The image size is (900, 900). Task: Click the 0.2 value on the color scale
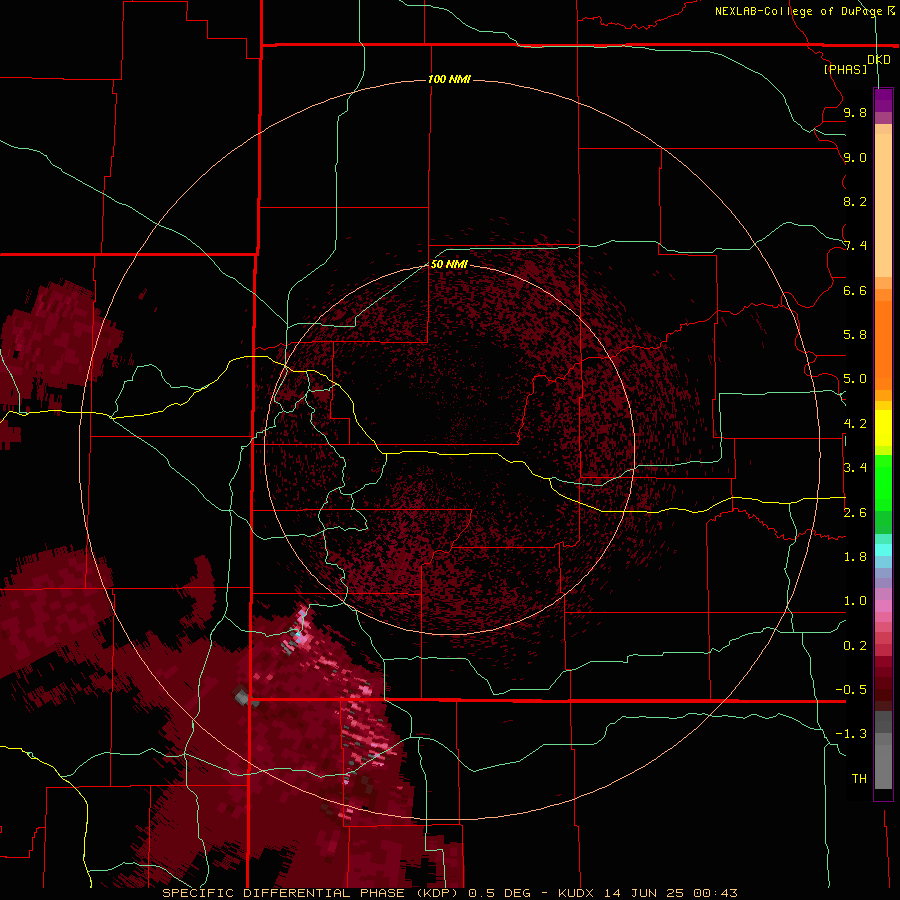tap(855, 646)
